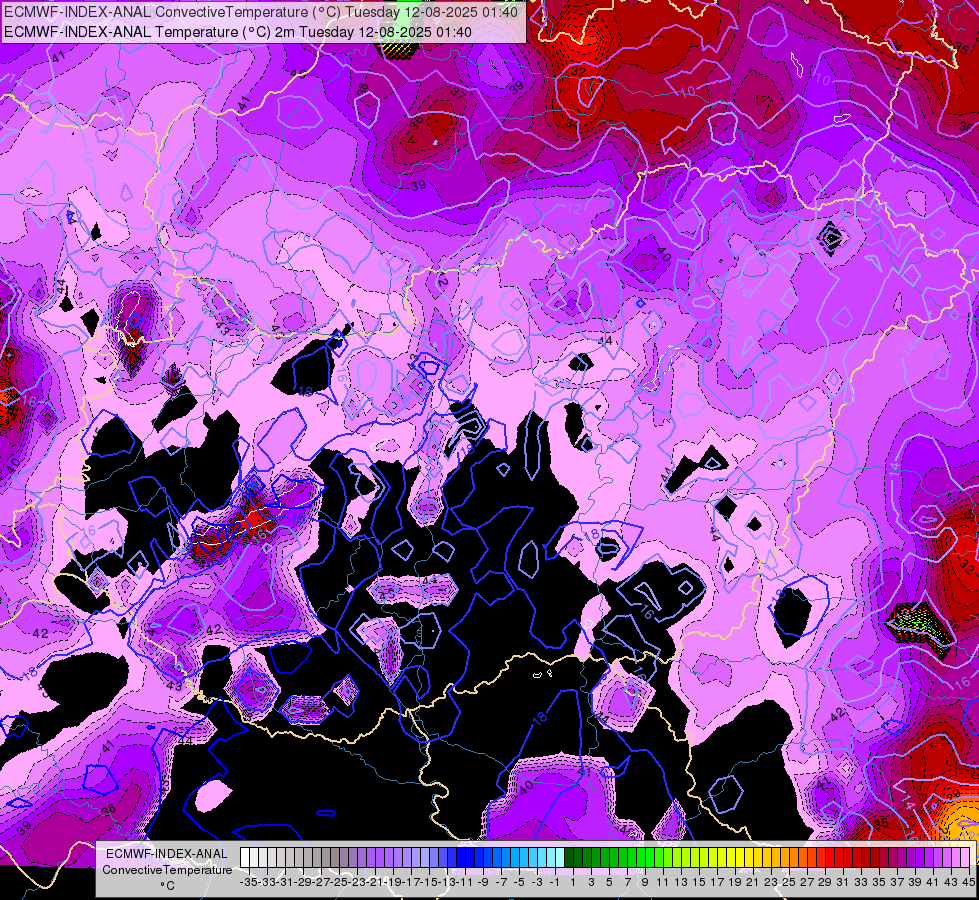This screenshot has height=900, width=979.
Task: Pick the dark green swatch above 1 in legend
Action: coord(569,857)
